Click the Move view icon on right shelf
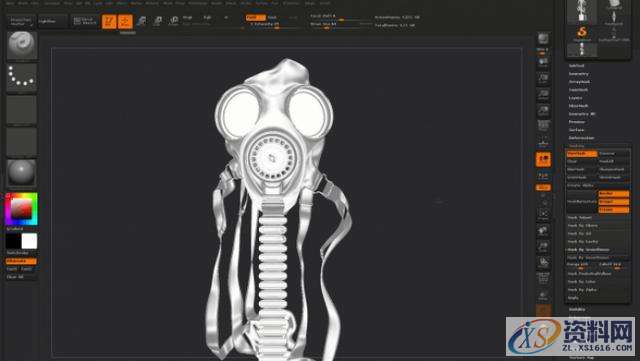640x361 pixels. tap(543, 230)
